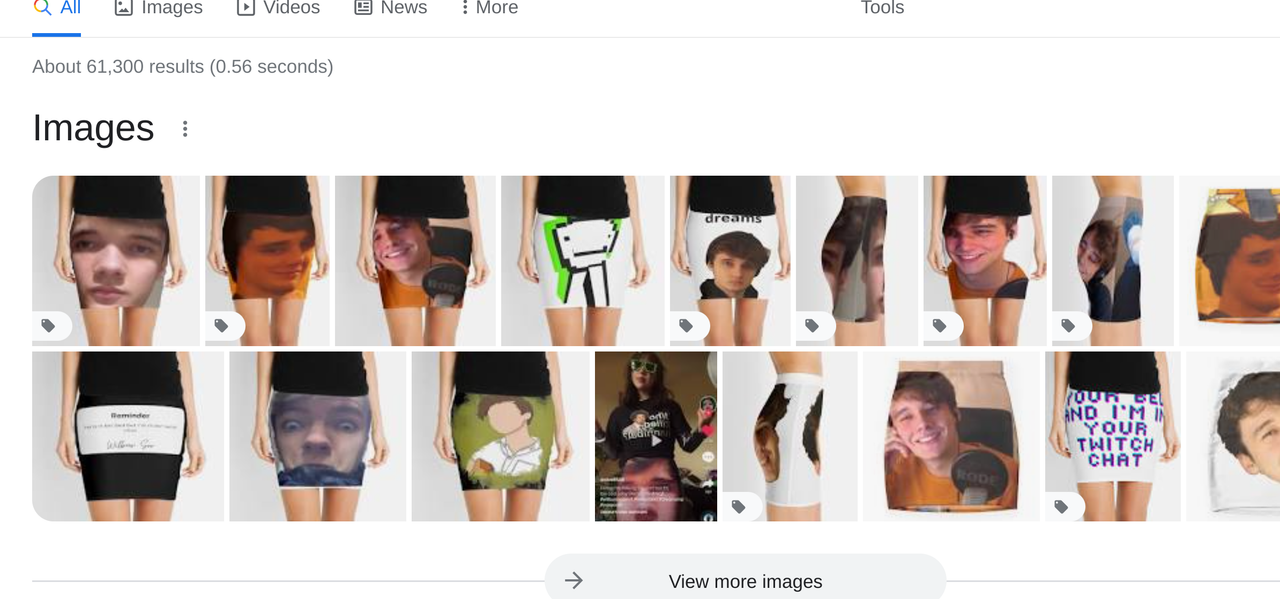This screenshot has height=599, width=1280.
Task: Open the 'dreams' labeled skirt thumbnail
Action: (x=730, y=261)
